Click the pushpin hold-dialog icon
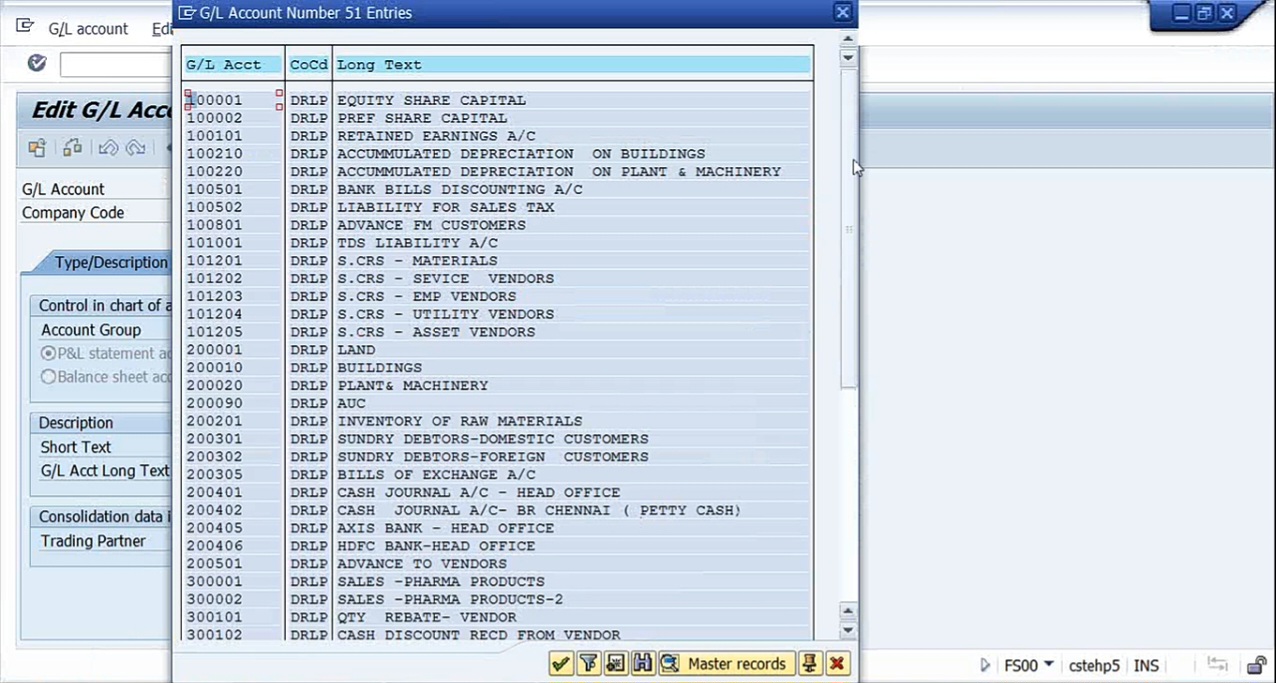This screenshot has height=683, width=1276. point(810,663)
